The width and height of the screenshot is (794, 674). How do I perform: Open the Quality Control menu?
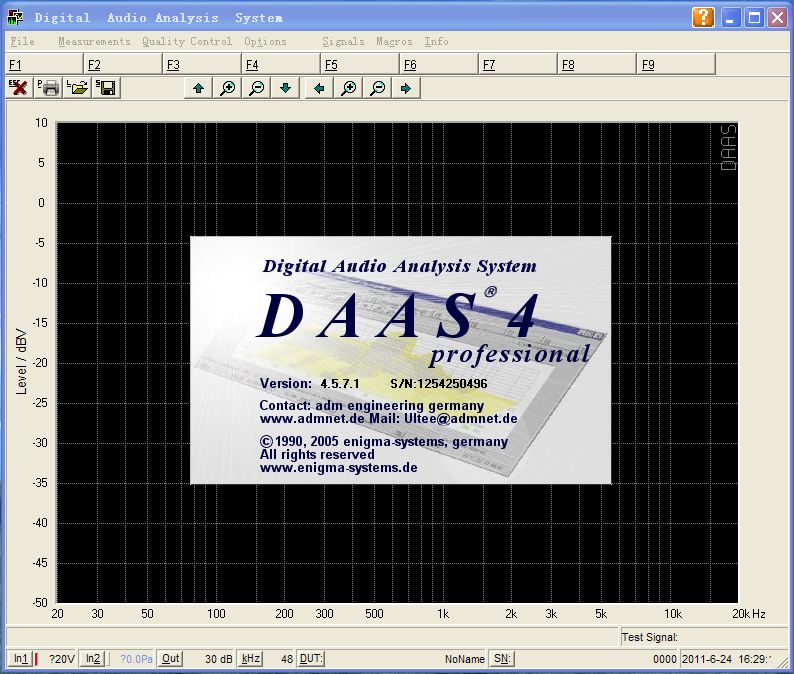pyautogui.click(x=187, y=42)
